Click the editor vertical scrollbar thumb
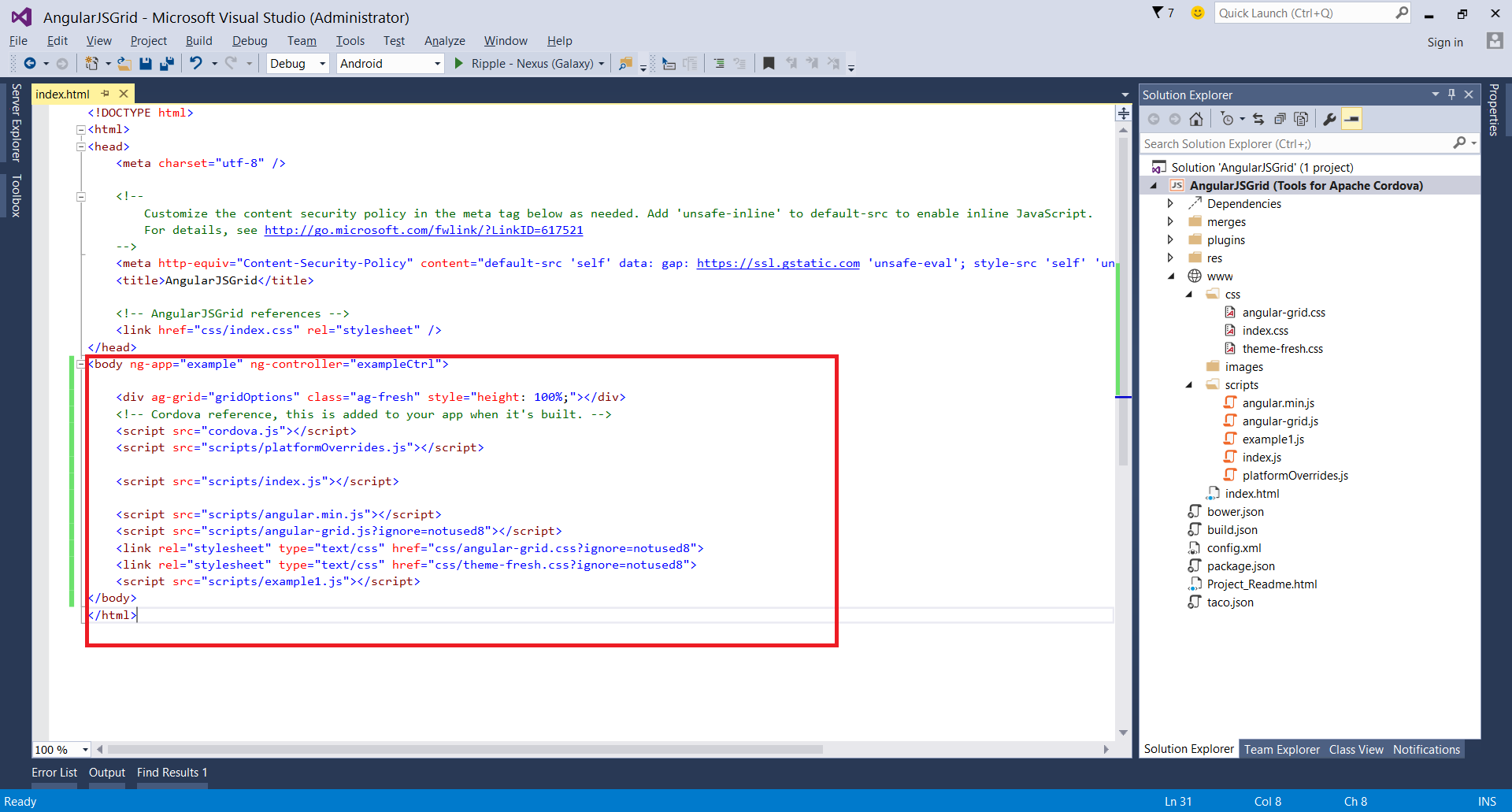This screenshot has height=812, width=1512. [1124, 302]
